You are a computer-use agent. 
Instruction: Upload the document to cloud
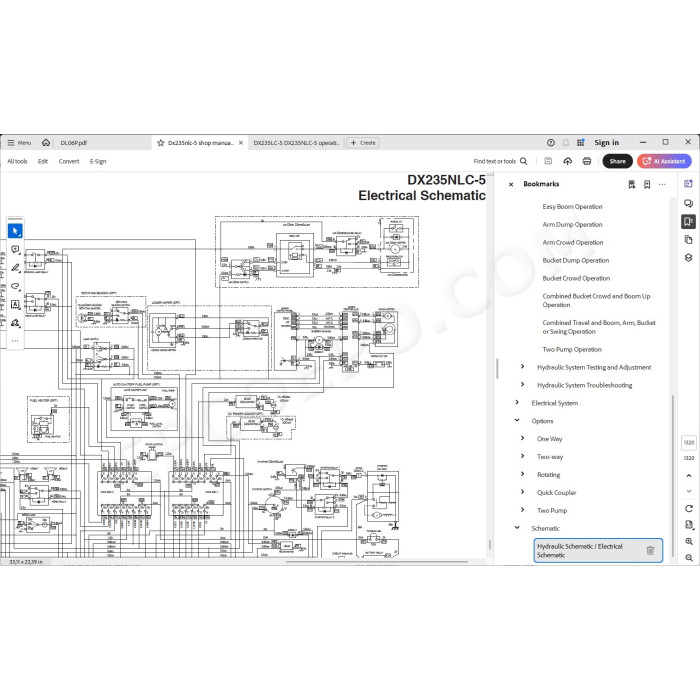(x=567, y=161)
